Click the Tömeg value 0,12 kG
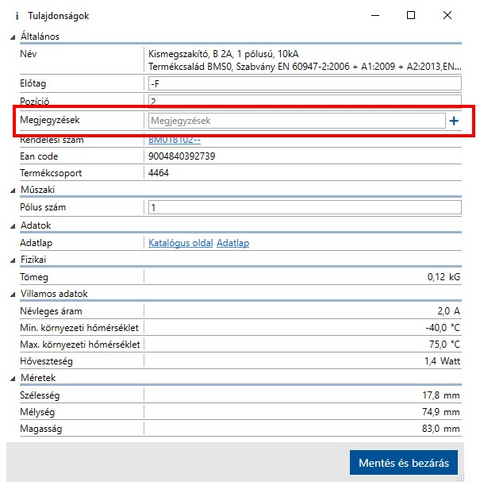This screenshot has width=480, height=493. [444, 277]
